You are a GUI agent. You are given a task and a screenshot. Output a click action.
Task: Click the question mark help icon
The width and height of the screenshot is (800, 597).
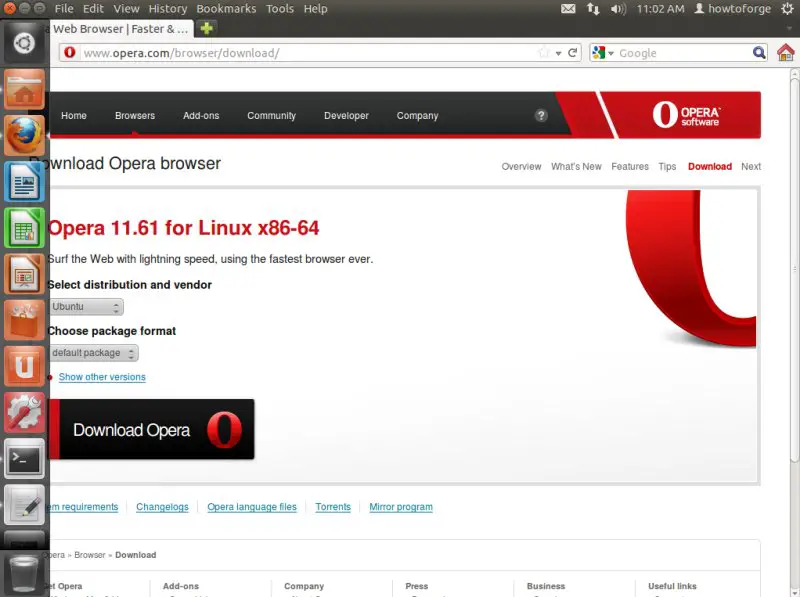click(541, 115)
